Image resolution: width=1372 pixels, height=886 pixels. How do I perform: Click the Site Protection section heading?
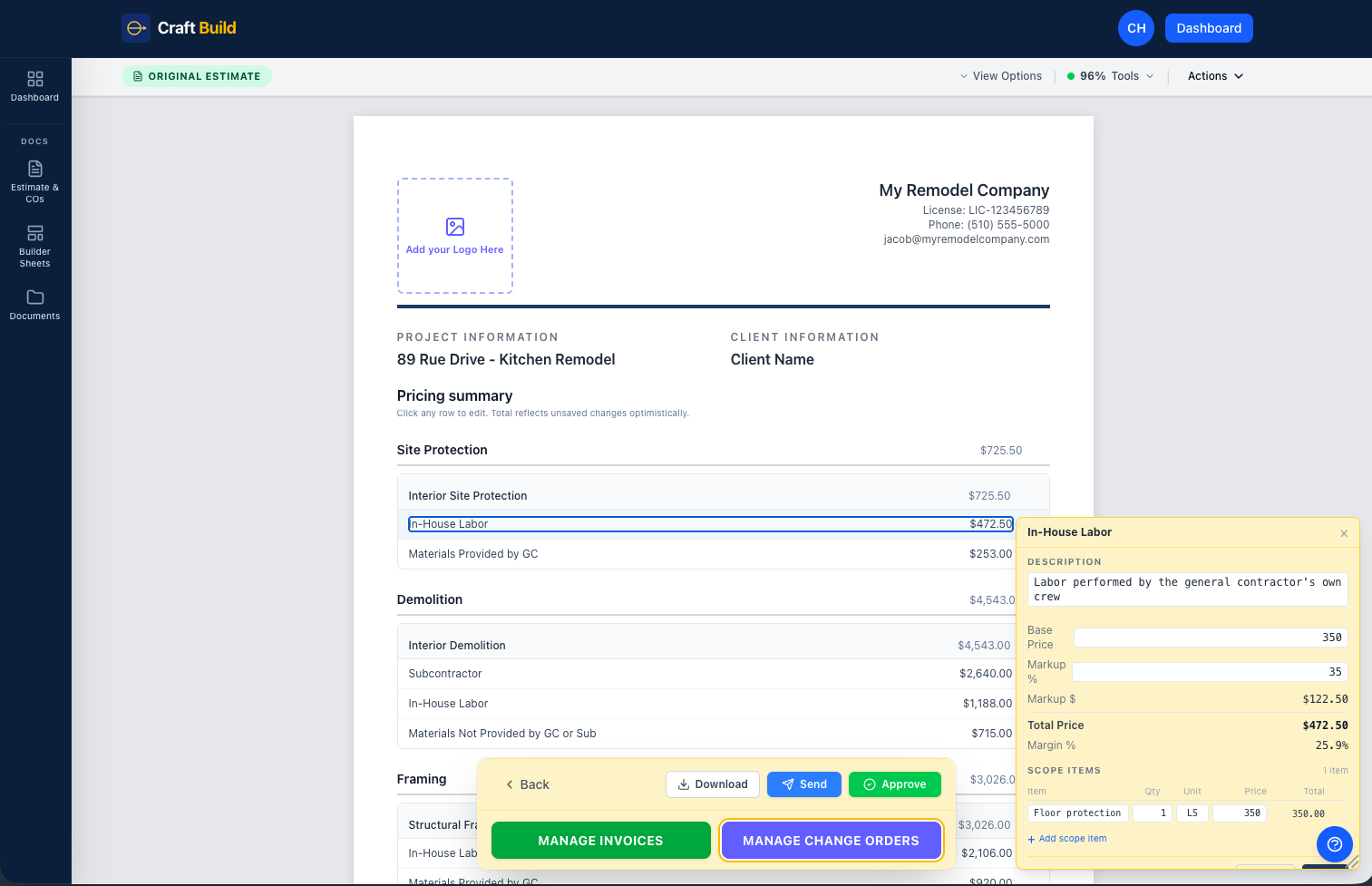pos(443,450)
